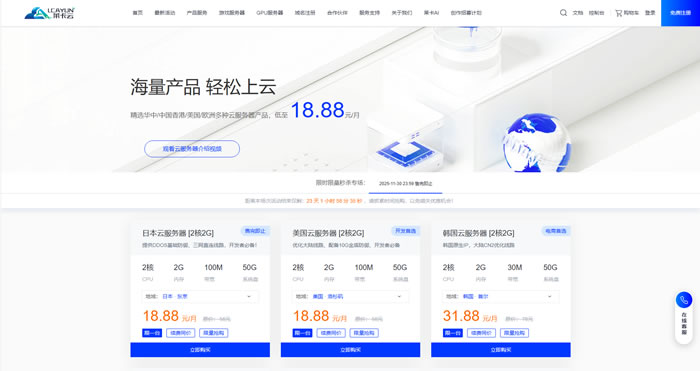This screenshot has width=700, height=371.
Task: Click the LCAYUN logo in the header
Action: point(50,13)
